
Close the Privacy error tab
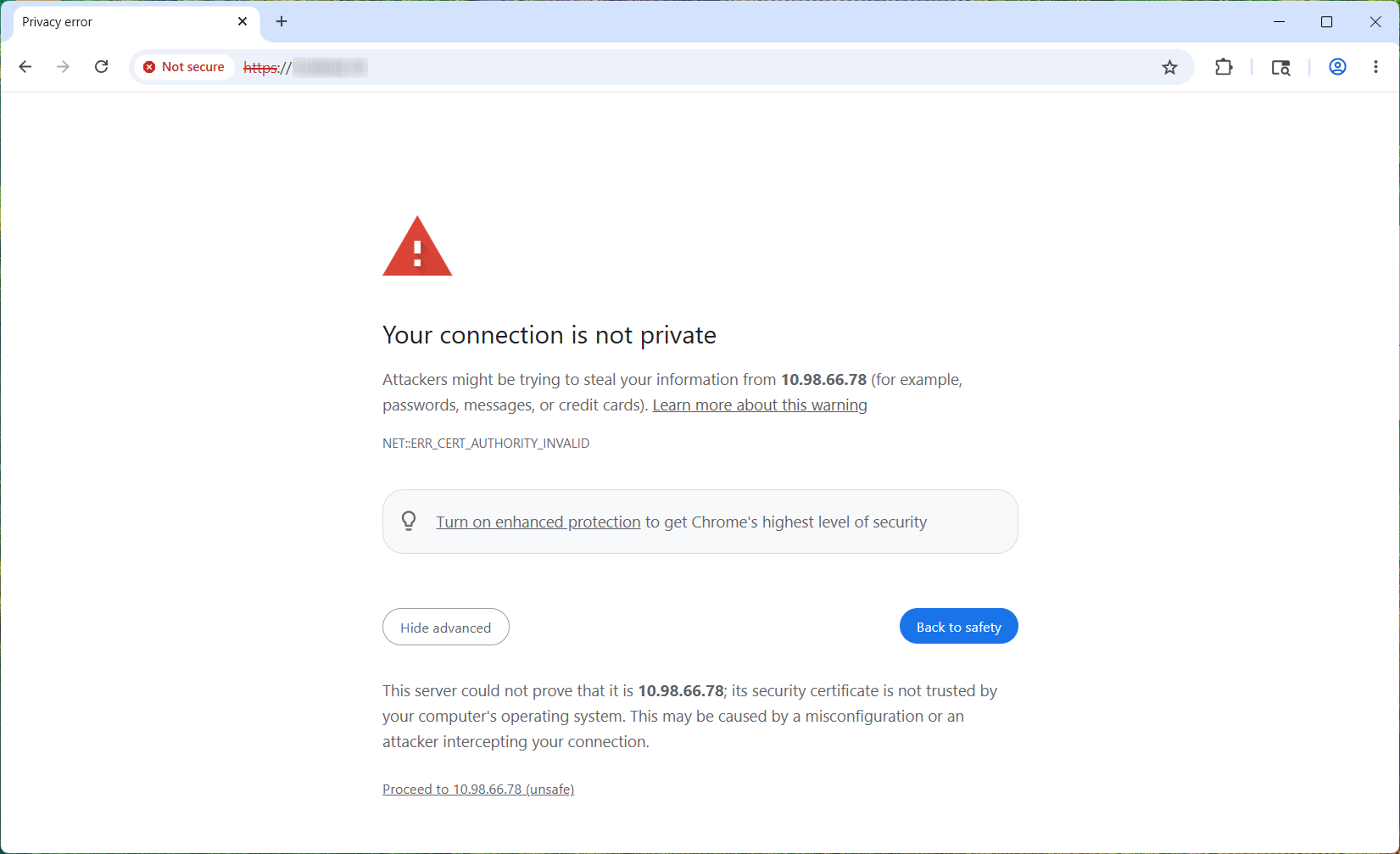point(243,22)
